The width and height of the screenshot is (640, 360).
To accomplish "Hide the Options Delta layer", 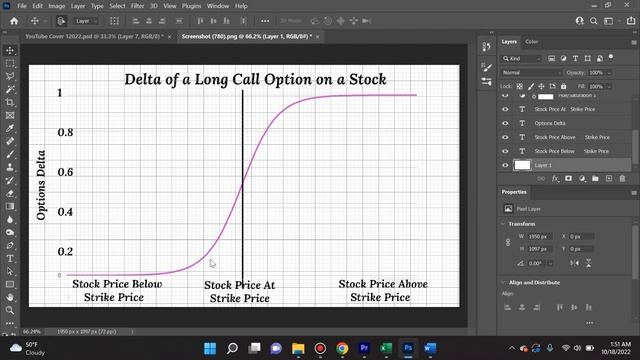I will point(505,123).
